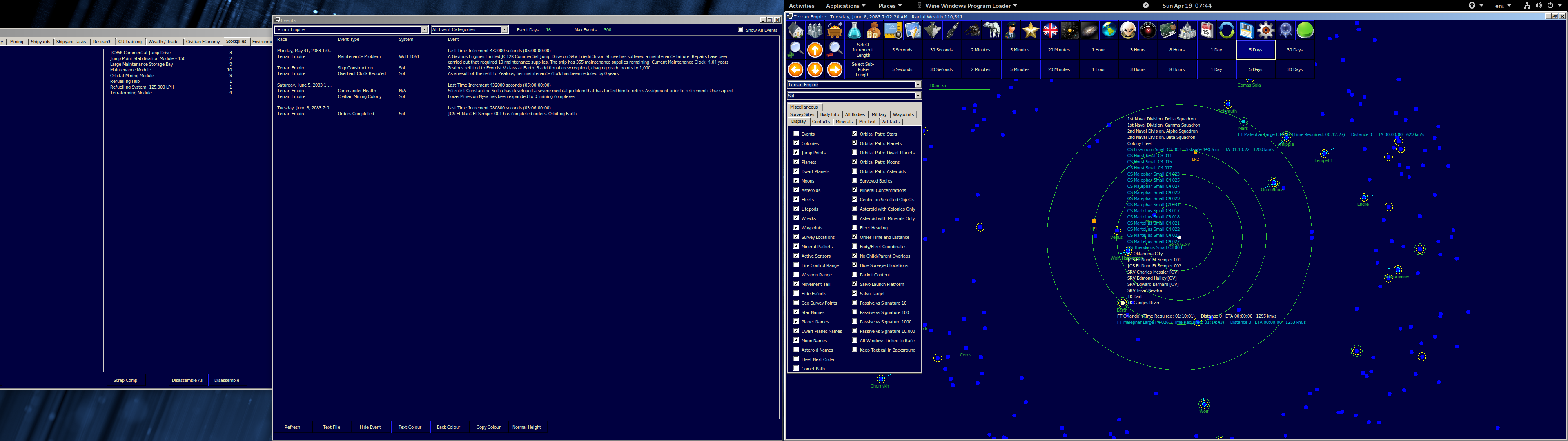
Task: Click the mining cart icon in toolbar
Action: [835, 31]
